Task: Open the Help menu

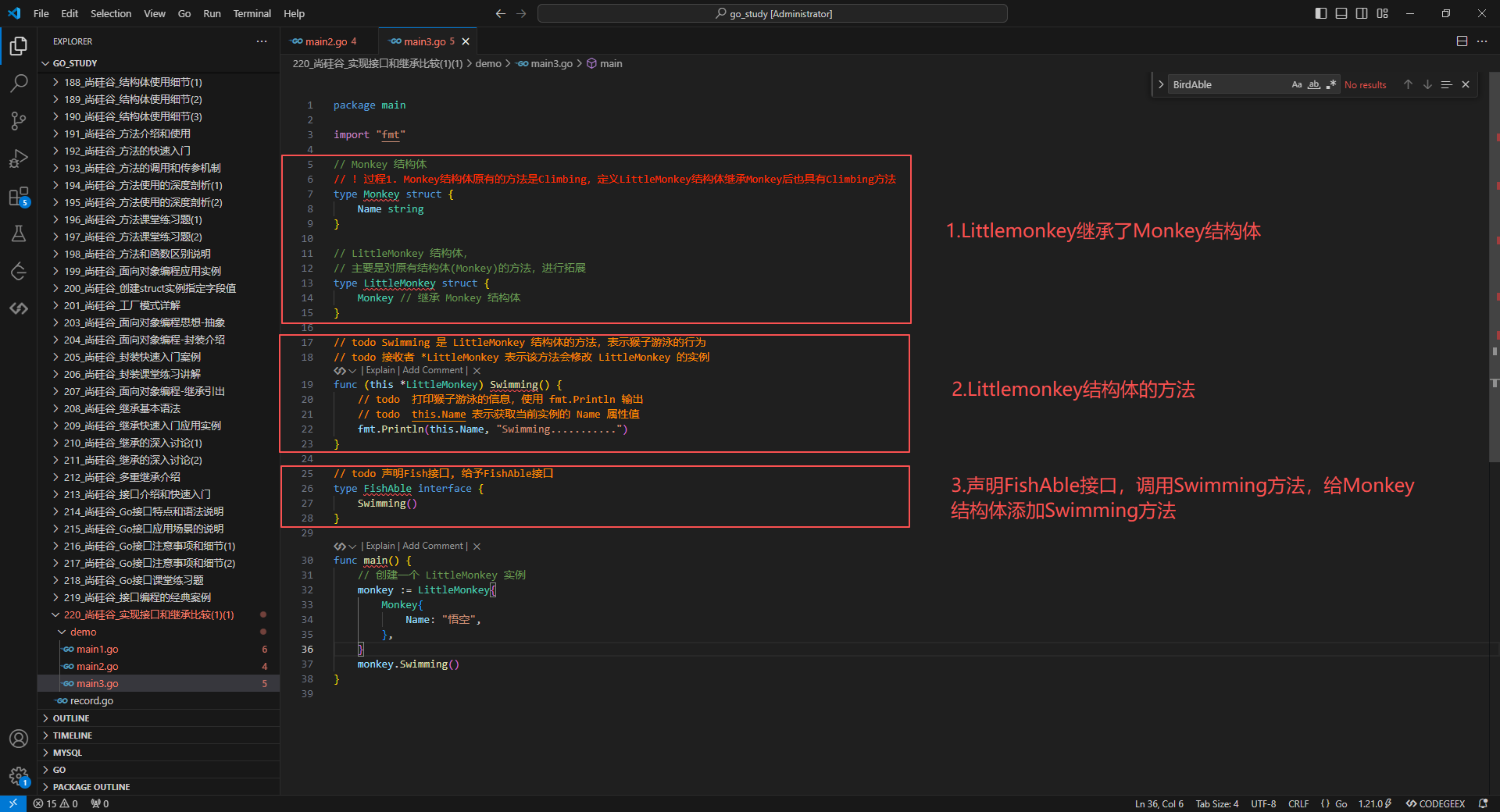Action: (294, 13)
